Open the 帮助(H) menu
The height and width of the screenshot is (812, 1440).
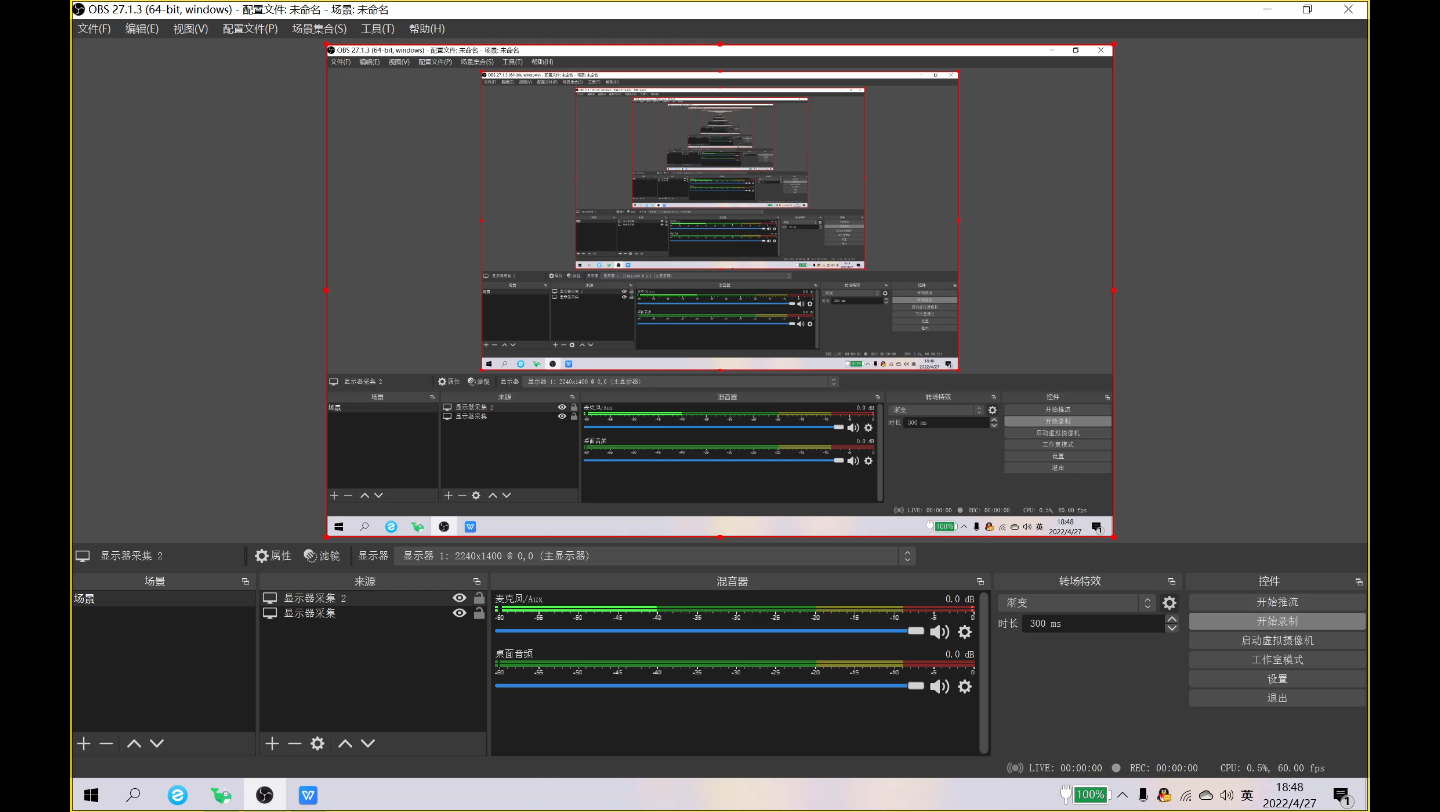(x=427, y=29)
